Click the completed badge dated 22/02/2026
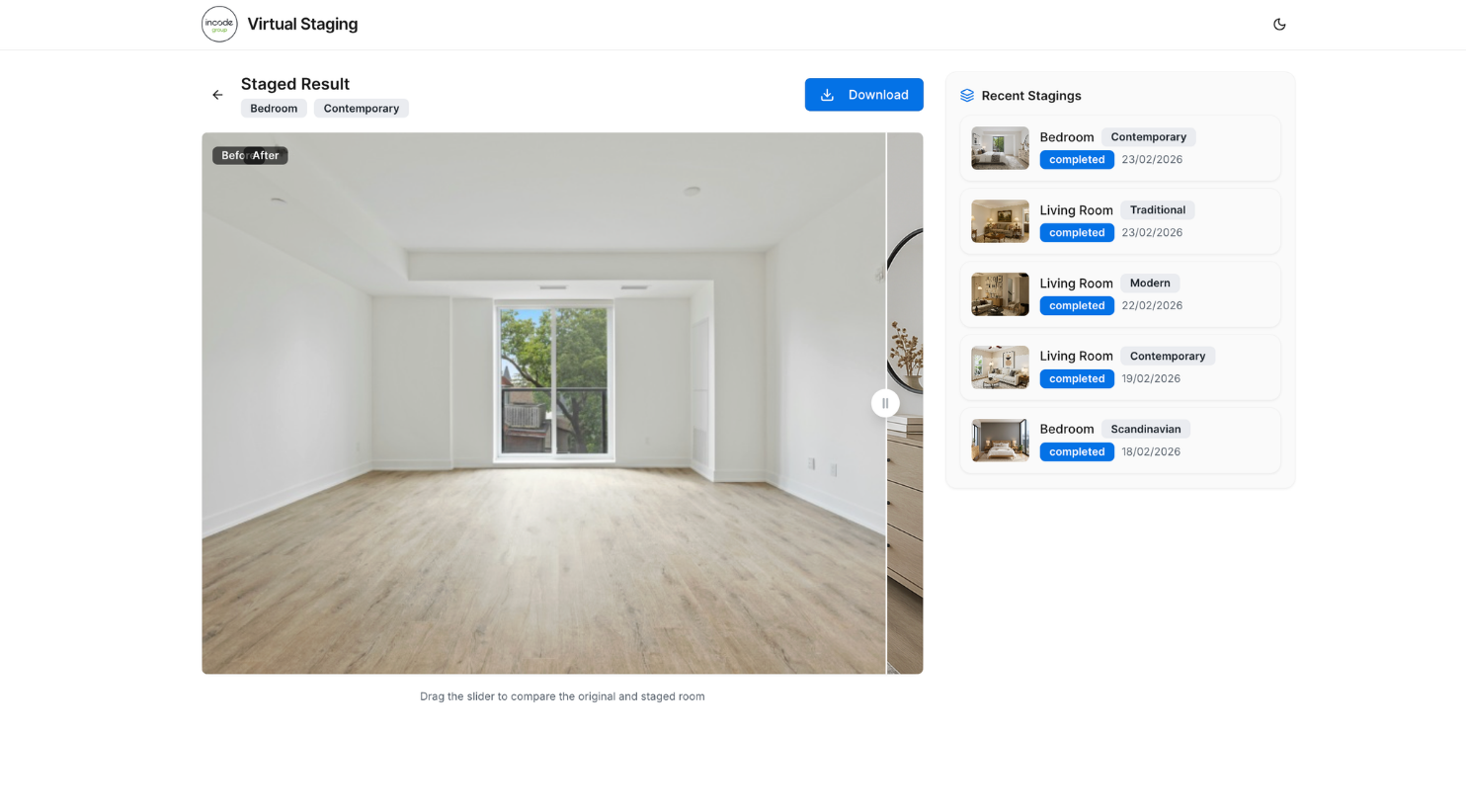The image size is (1466, 812). [1077, 306]
